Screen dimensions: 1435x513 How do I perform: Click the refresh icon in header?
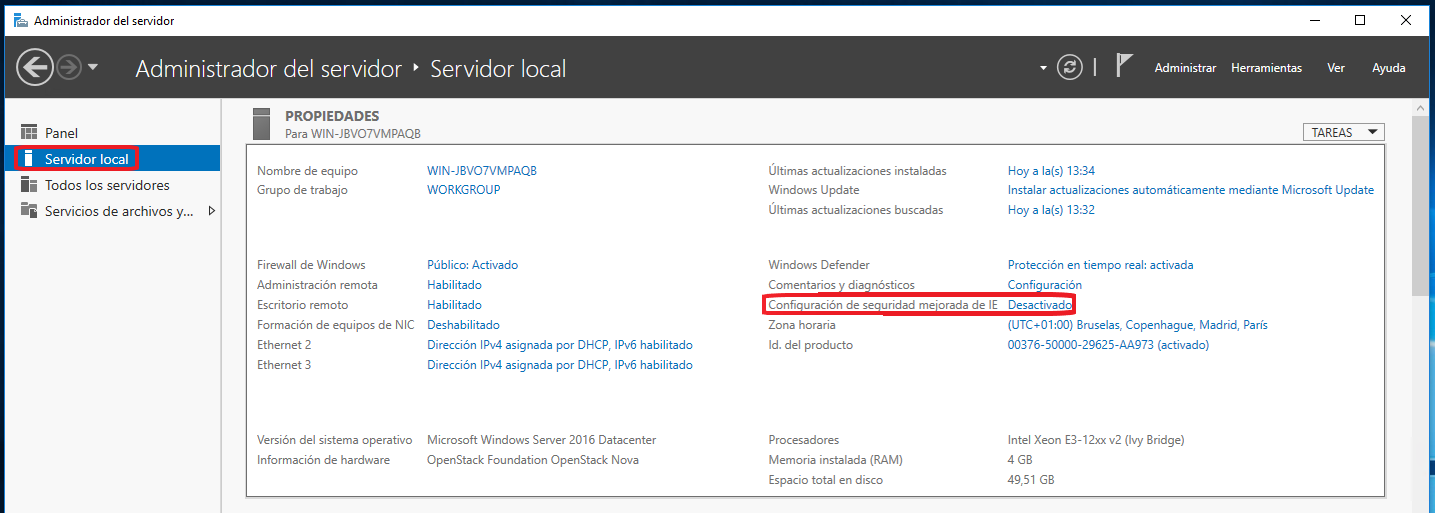(x=1071, y=68)
